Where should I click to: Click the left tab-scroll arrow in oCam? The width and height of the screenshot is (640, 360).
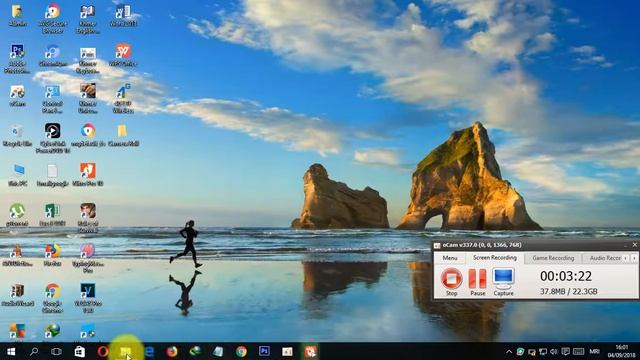click(626, 258)
